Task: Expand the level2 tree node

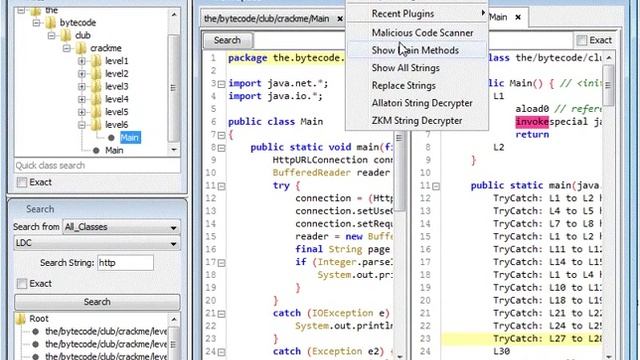Action: click(x=82, y=73)
